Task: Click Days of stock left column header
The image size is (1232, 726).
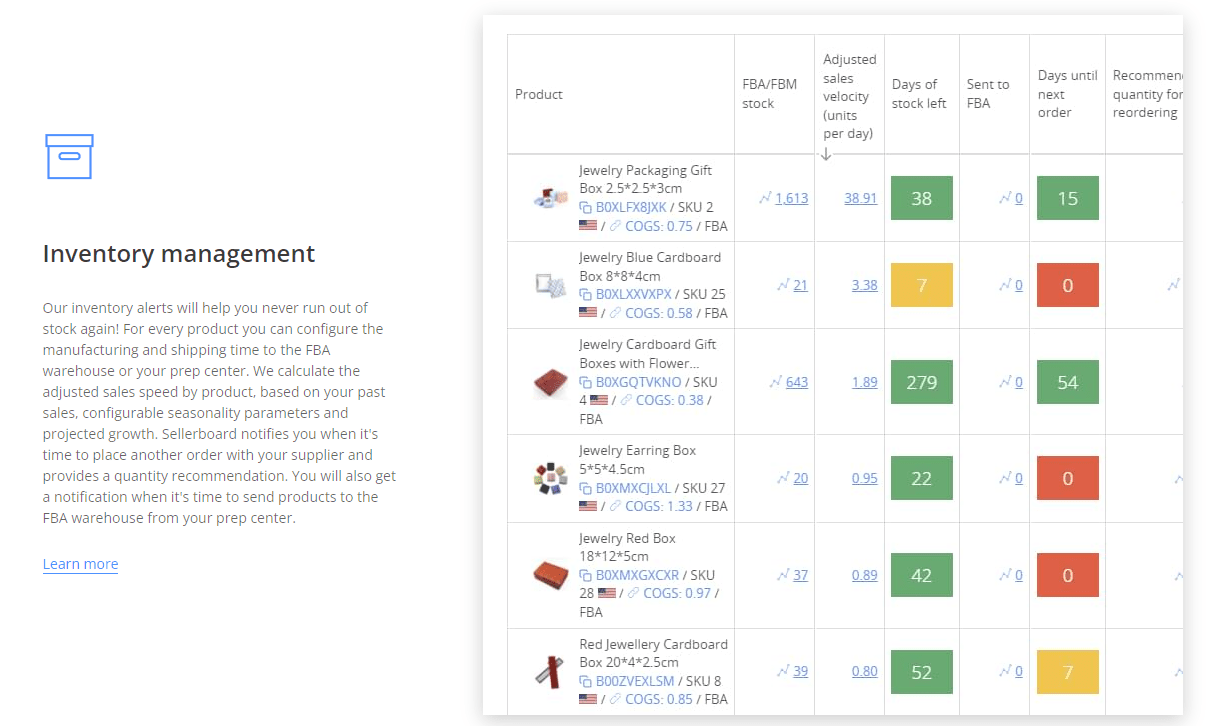Action: (x=919, y=94)
